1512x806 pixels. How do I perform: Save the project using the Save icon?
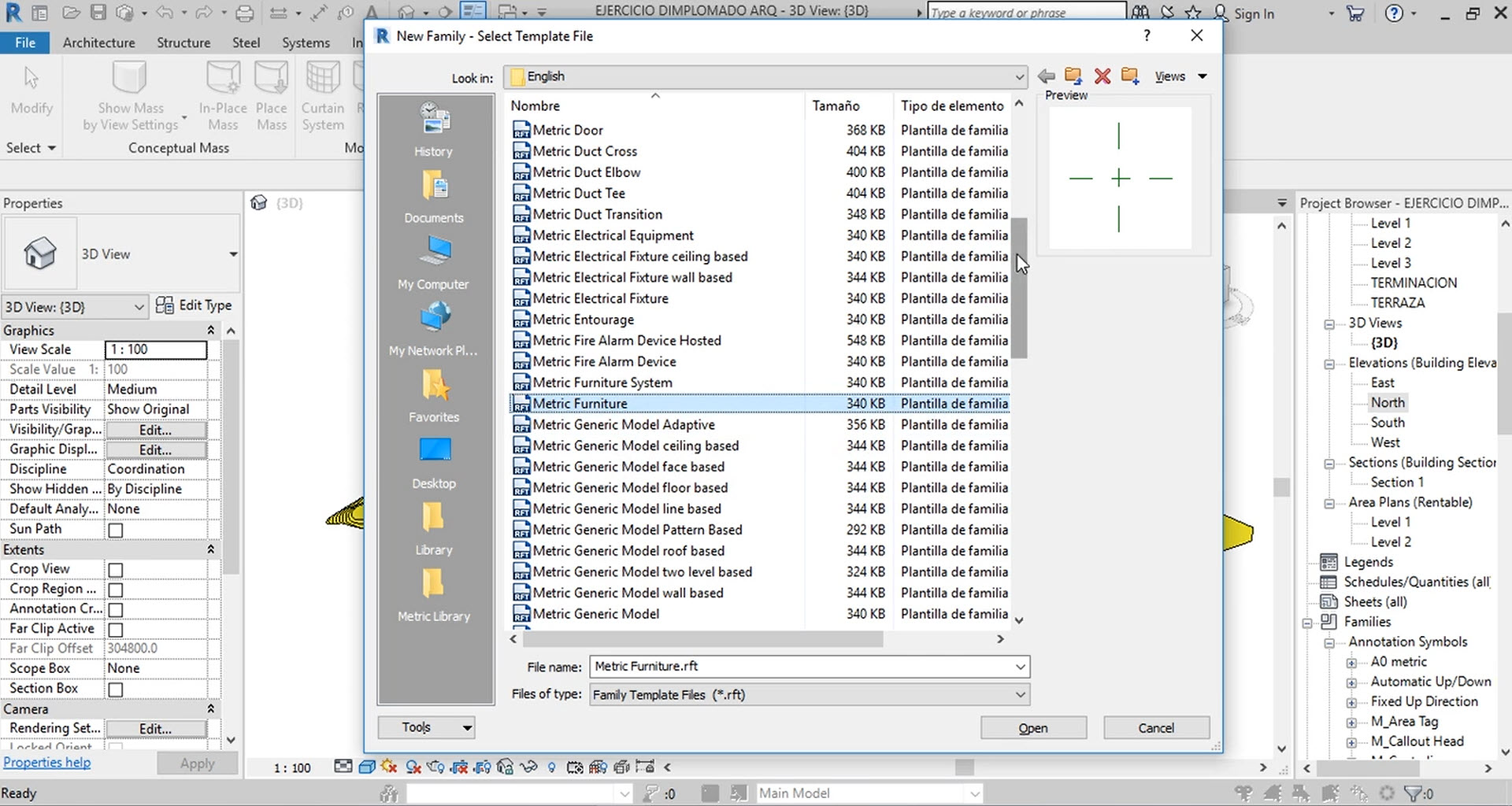click(x=98, y=13)
